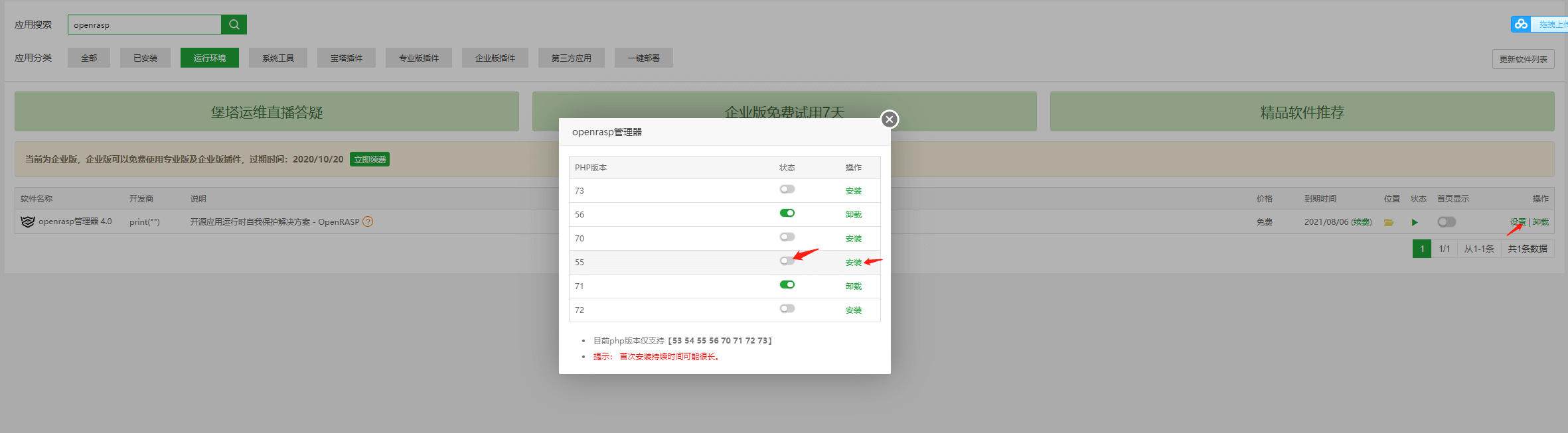
Task: Open 设置 for openrasp manager row
Action: point(1518,222)
